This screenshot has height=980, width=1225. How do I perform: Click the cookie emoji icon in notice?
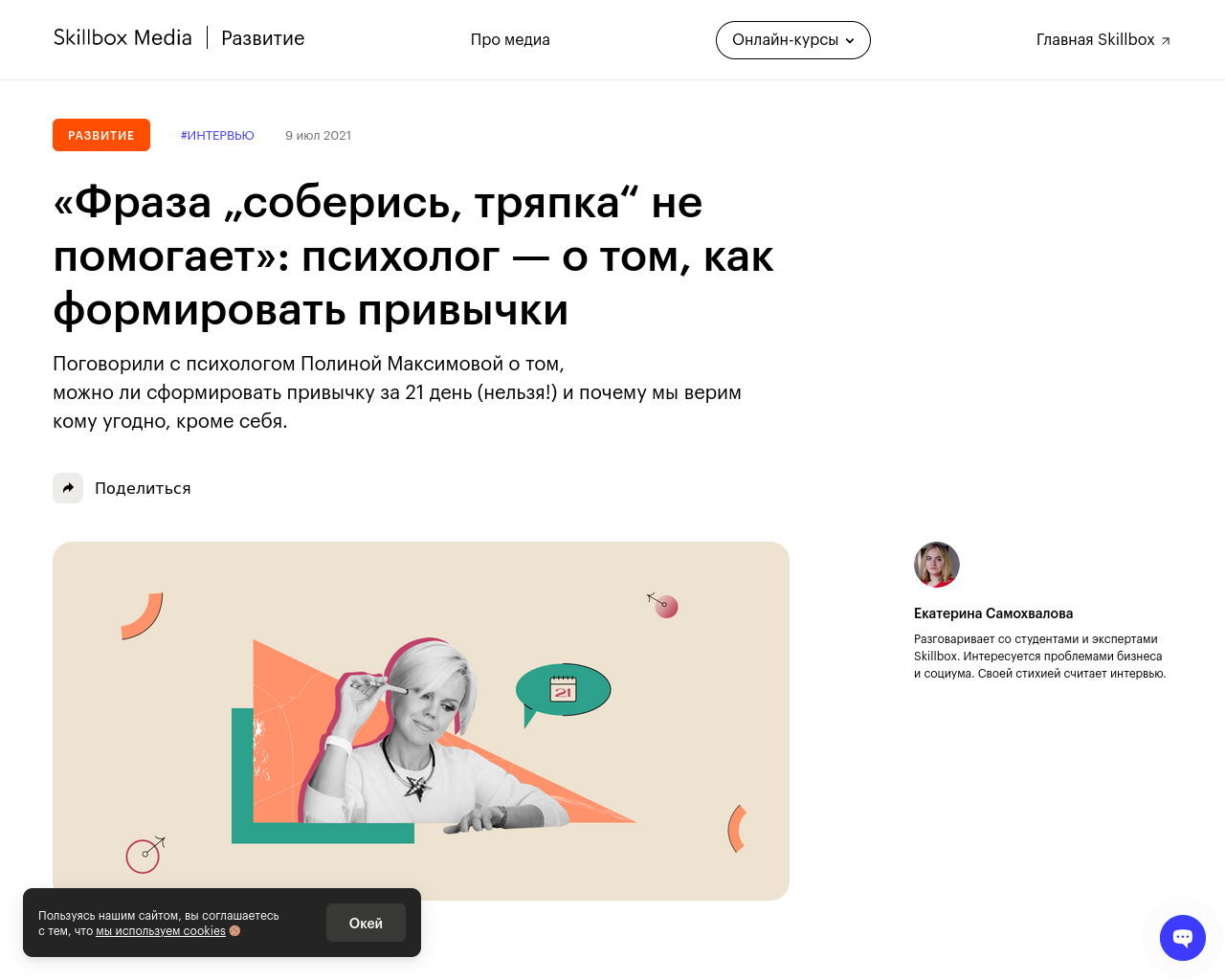[x=234, y=931]
